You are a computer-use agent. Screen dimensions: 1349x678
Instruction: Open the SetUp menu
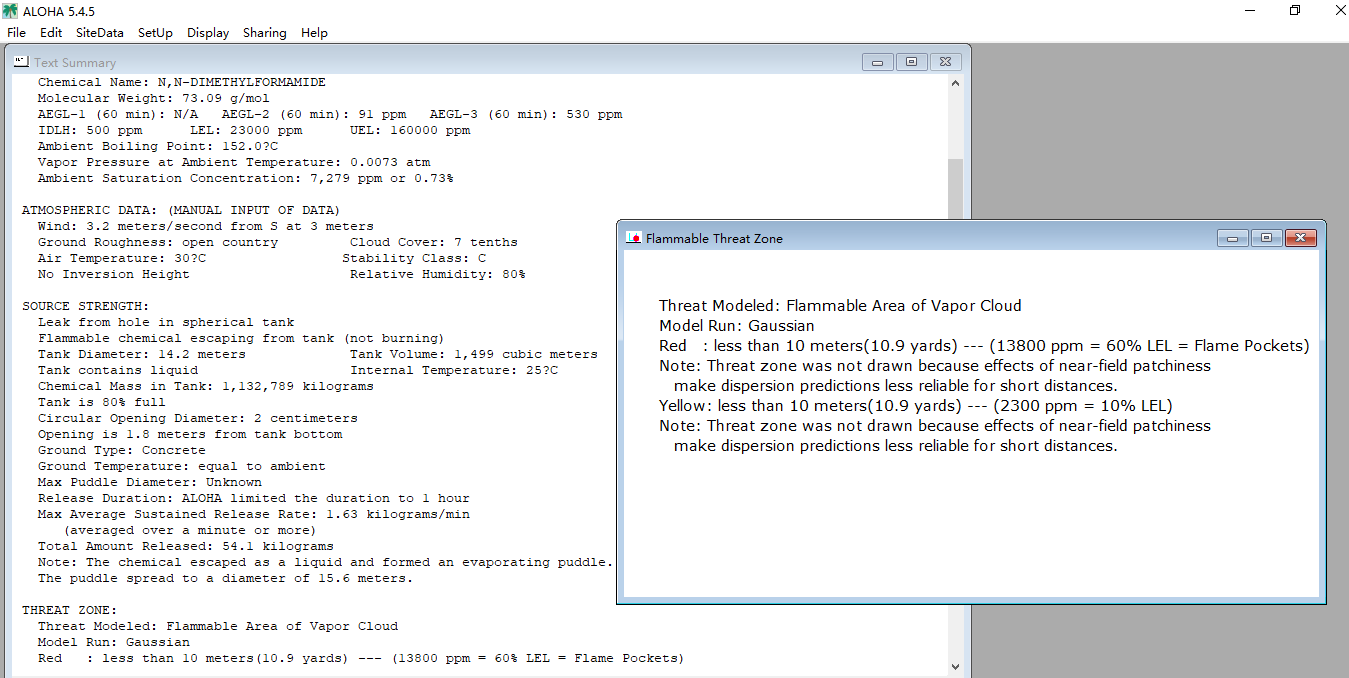(155, 33)
